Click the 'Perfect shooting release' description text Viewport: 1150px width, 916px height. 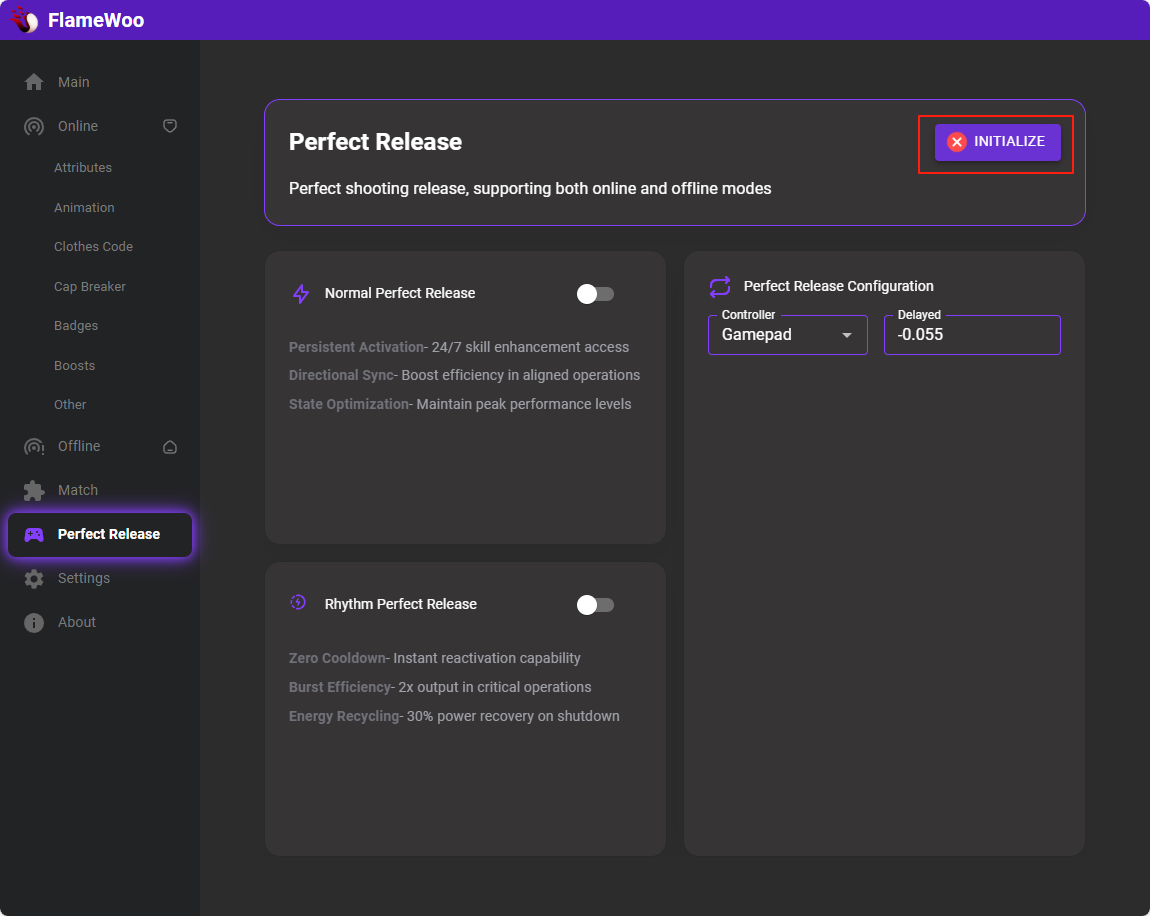coord(530,189)
